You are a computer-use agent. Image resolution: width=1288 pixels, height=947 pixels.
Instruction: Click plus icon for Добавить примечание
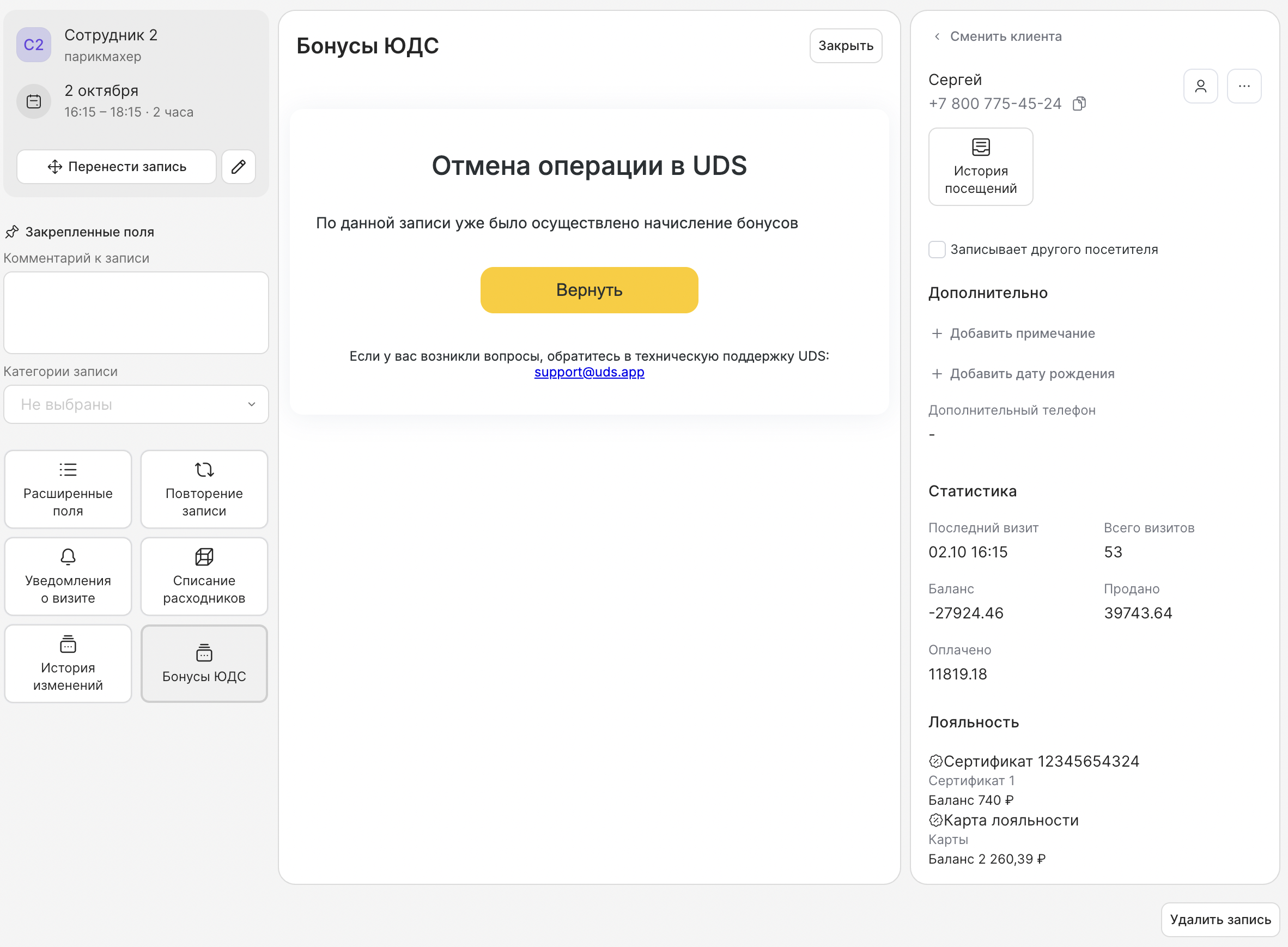coord(937,333)
